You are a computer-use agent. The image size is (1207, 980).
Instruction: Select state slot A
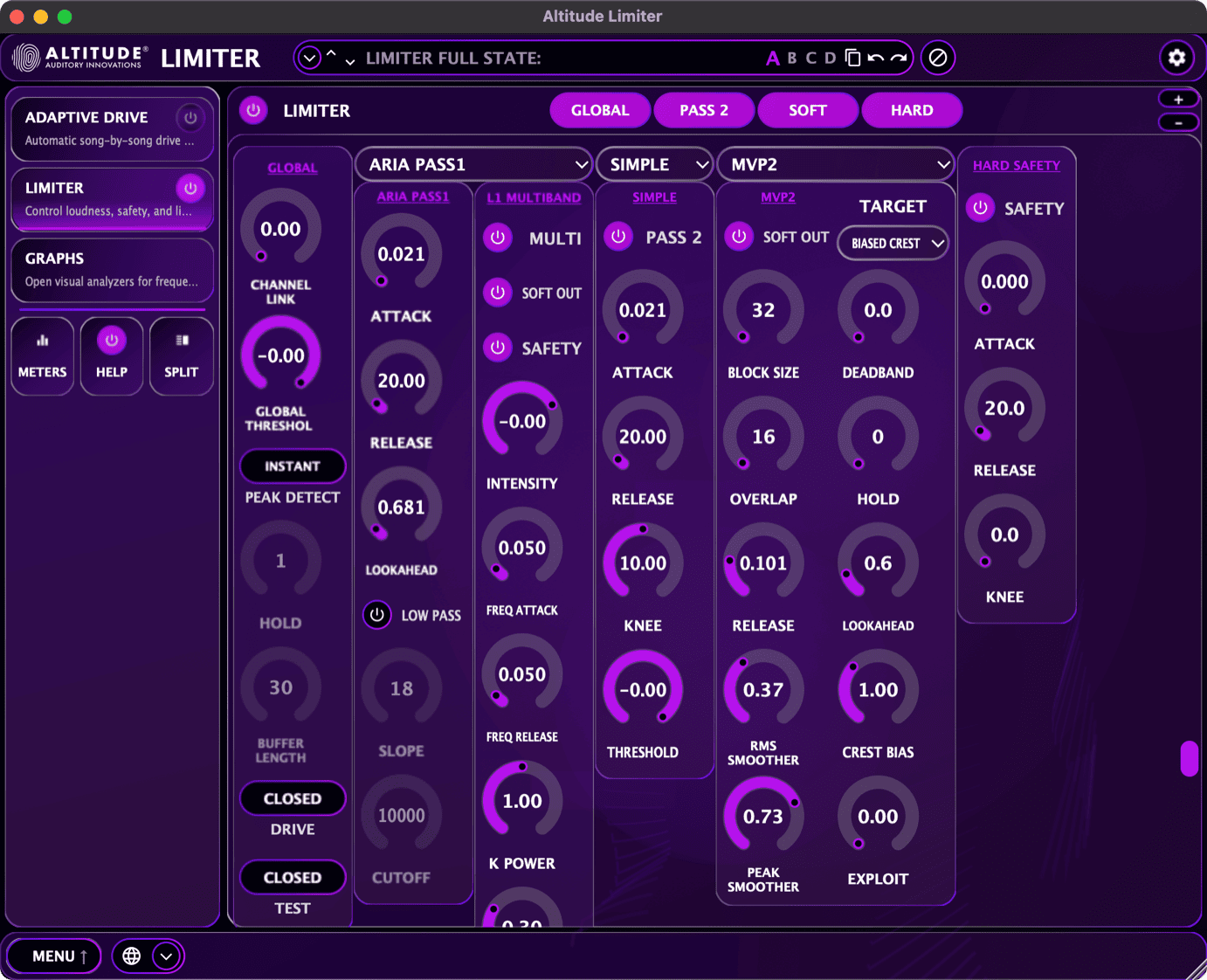[x=773, y=59]
